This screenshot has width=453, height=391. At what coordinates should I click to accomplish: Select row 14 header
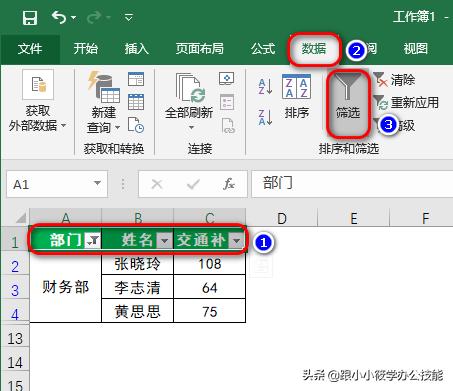pos(15,359)
